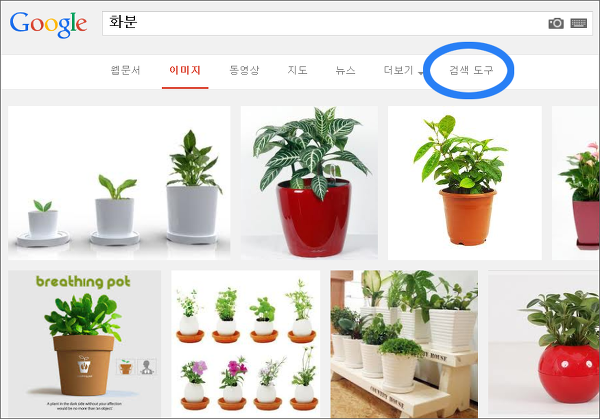Click the search box containing 화분
Screen dimensions: 600x419
point(347,23)
